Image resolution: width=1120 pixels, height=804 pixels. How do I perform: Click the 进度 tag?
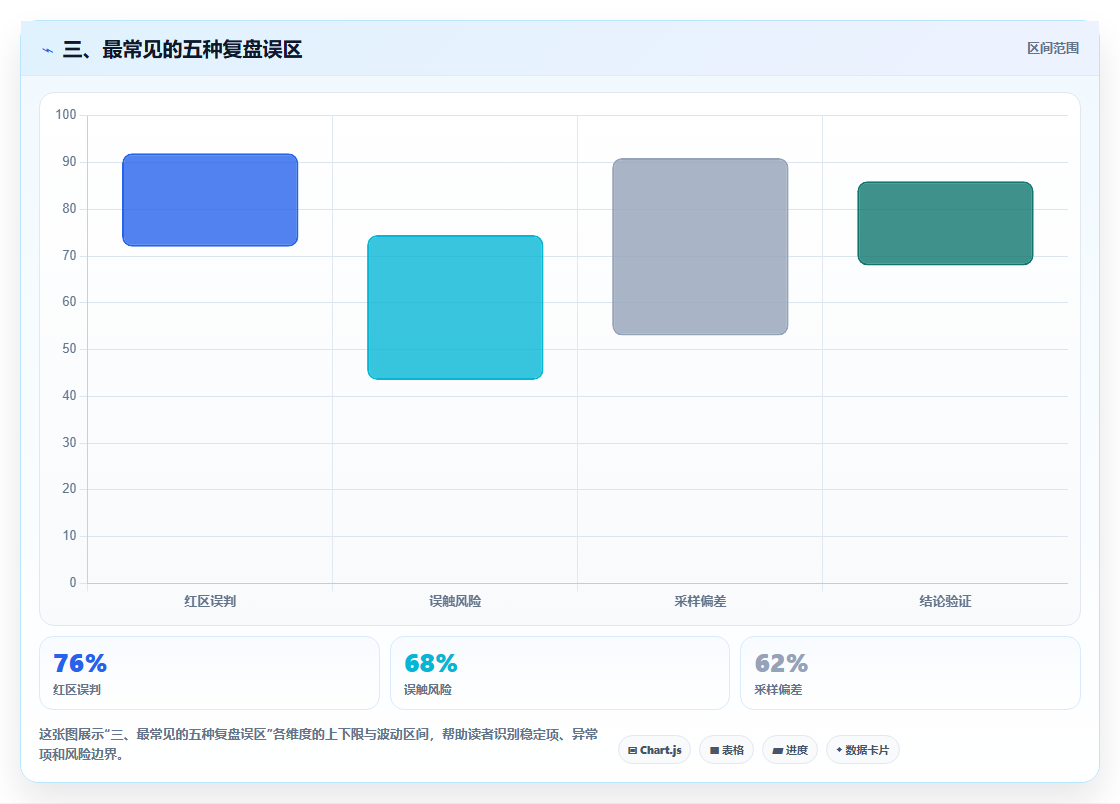click(790, 750)
